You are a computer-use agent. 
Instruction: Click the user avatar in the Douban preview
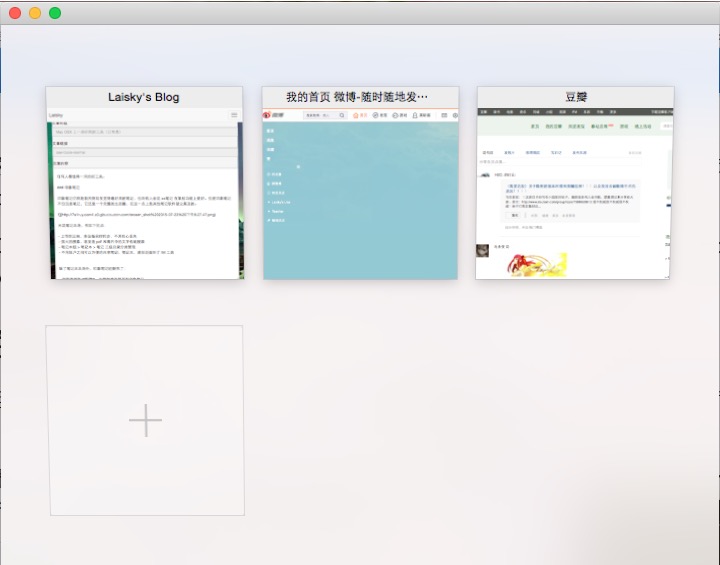pos(485,174)
